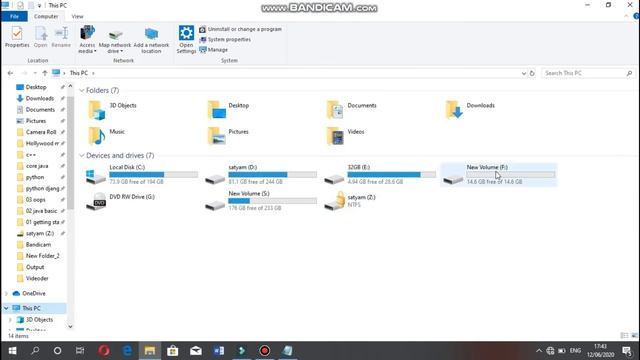The width and height of the screenshot is (640, 360).
Task: Open Desktop in Quick access sidebar
Action: click(36, 87)
